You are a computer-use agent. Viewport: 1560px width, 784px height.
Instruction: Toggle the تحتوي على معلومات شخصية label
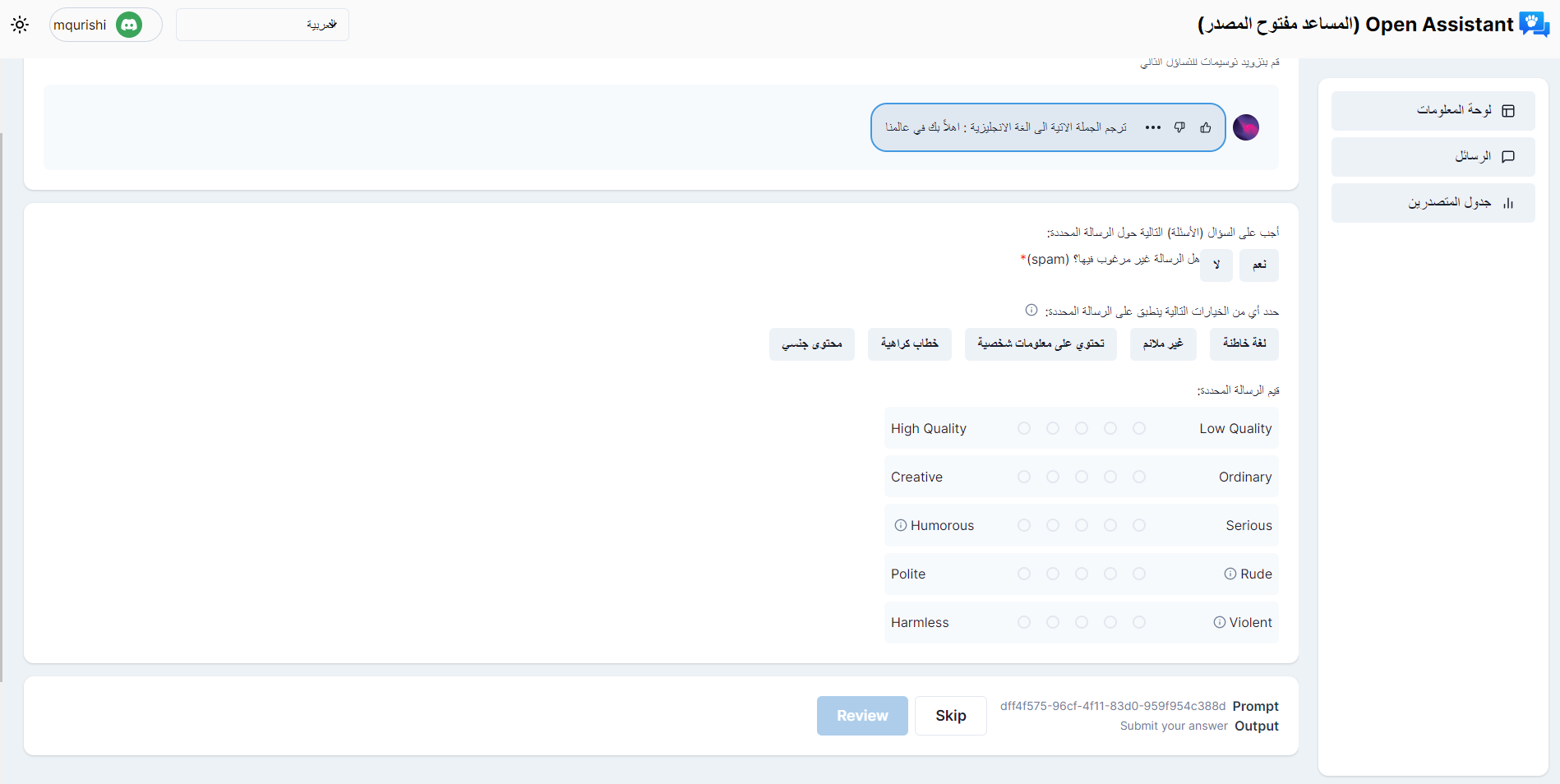coord(1041,344)
